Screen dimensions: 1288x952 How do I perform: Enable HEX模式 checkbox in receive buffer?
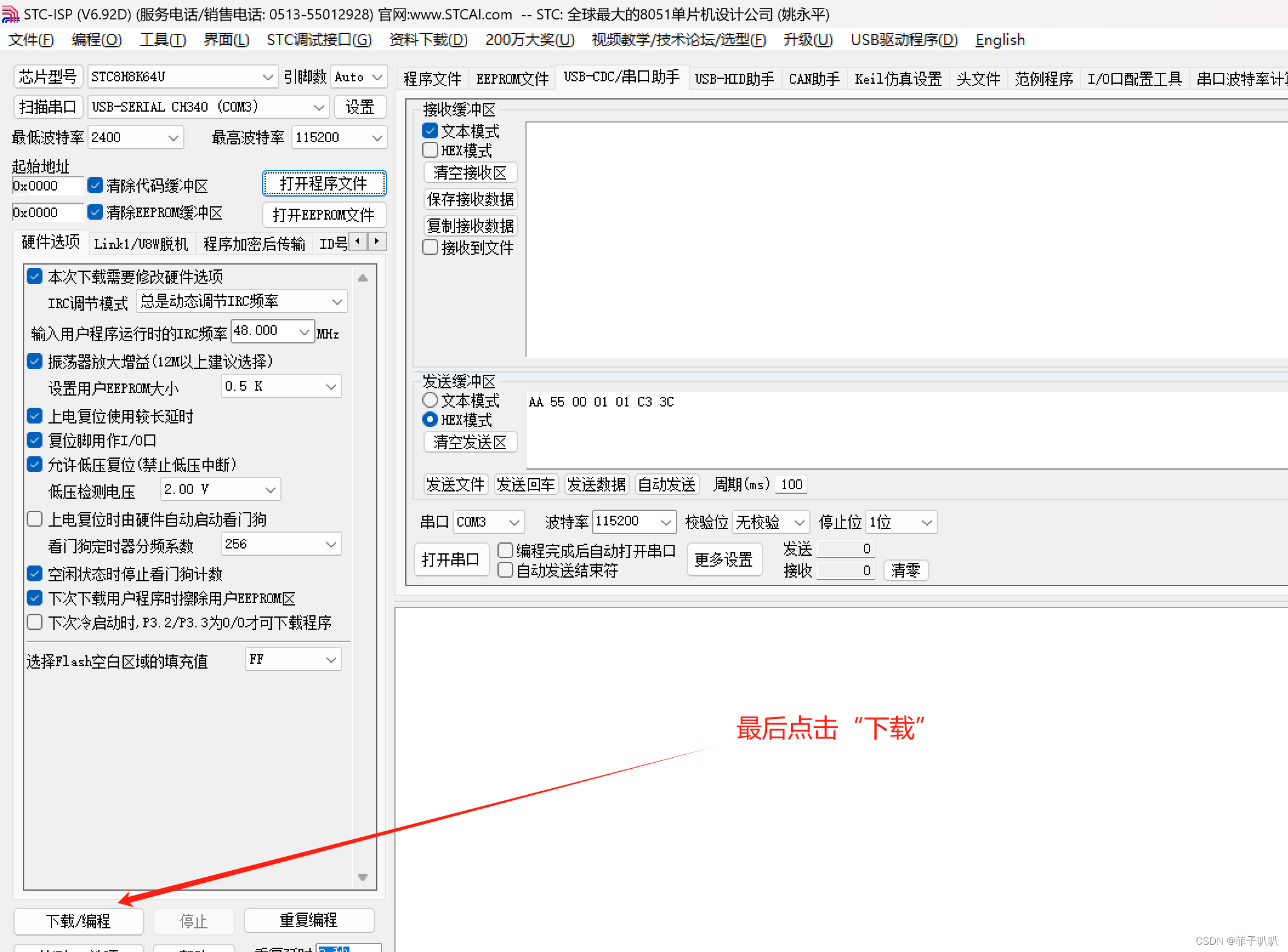430,150
